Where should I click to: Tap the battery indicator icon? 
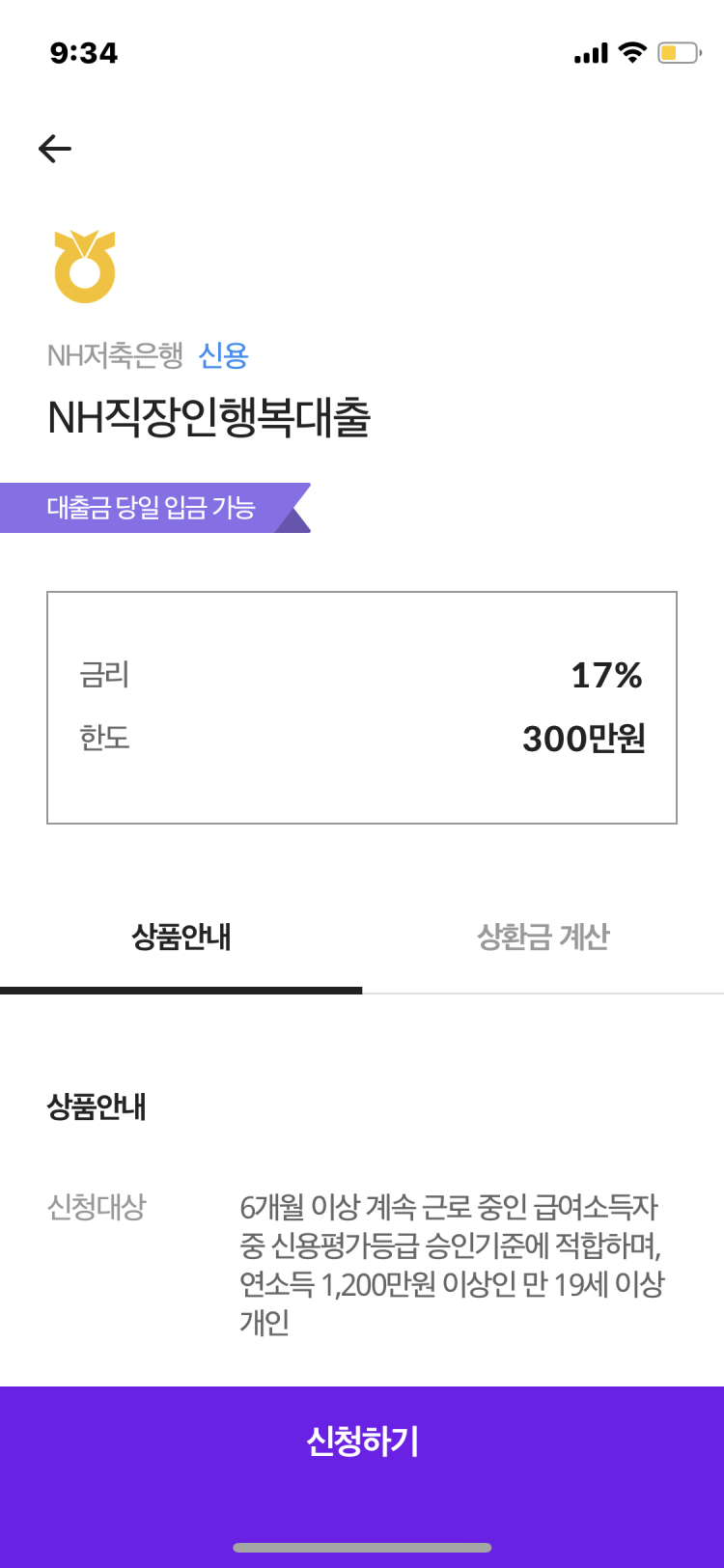tap(679, 52)
